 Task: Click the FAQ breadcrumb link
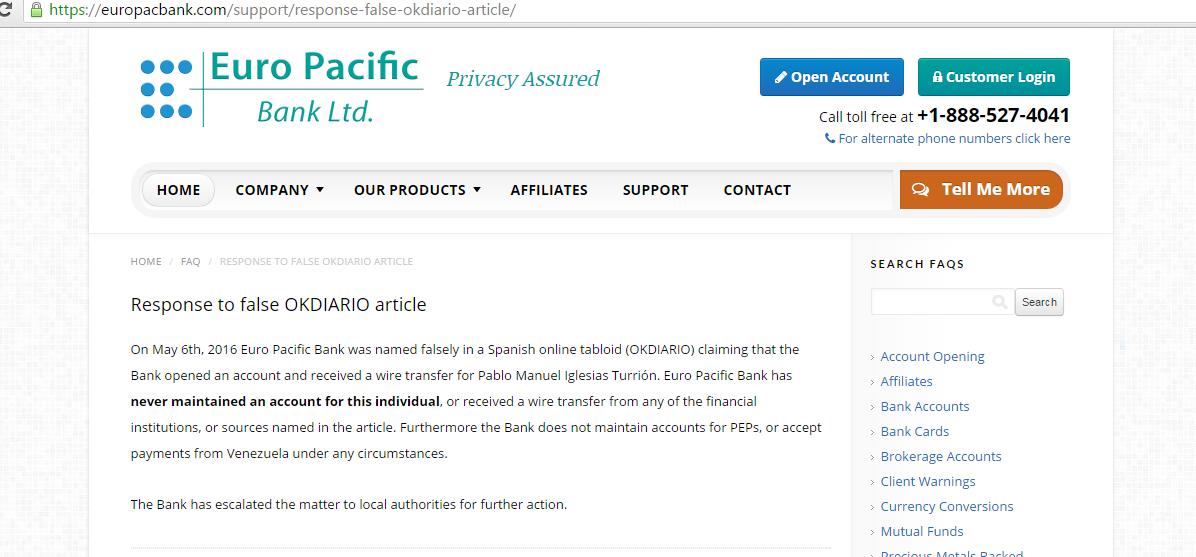pyautogui.click(x=191, y=261)
